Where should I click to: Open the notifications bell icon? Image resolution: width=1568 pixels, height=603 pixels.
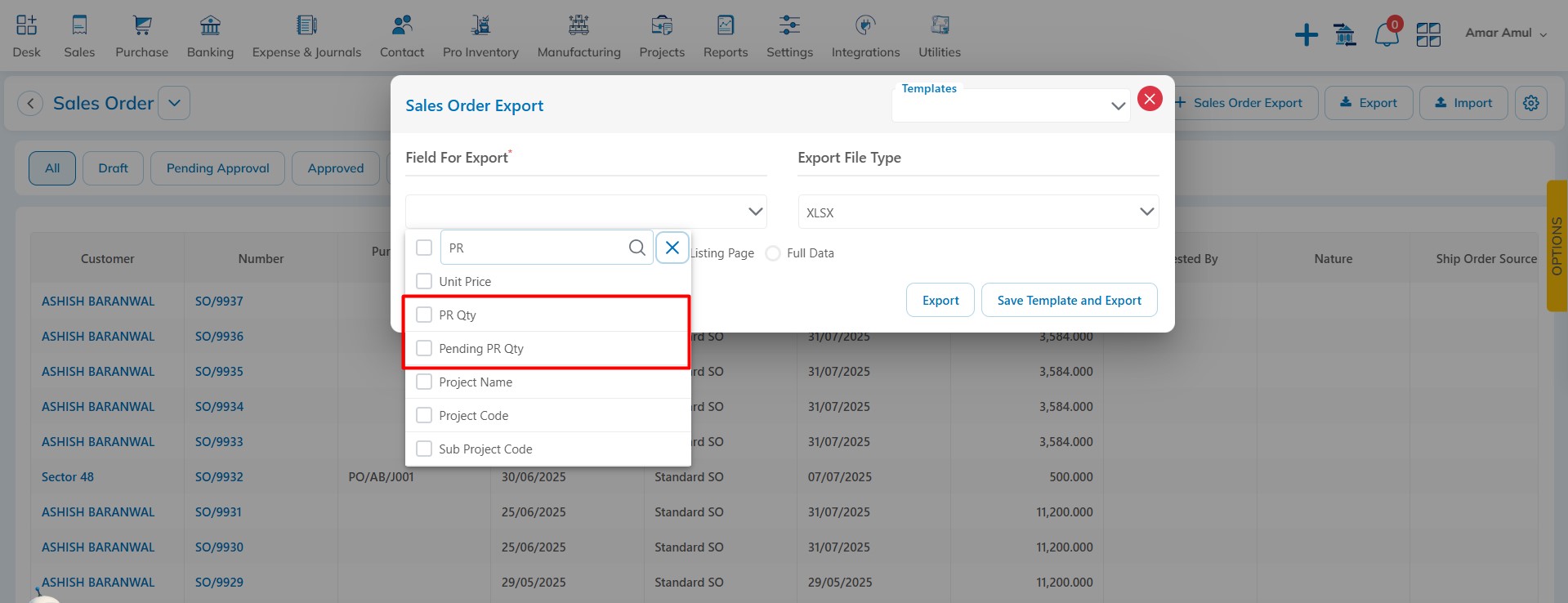[1387, 34]
